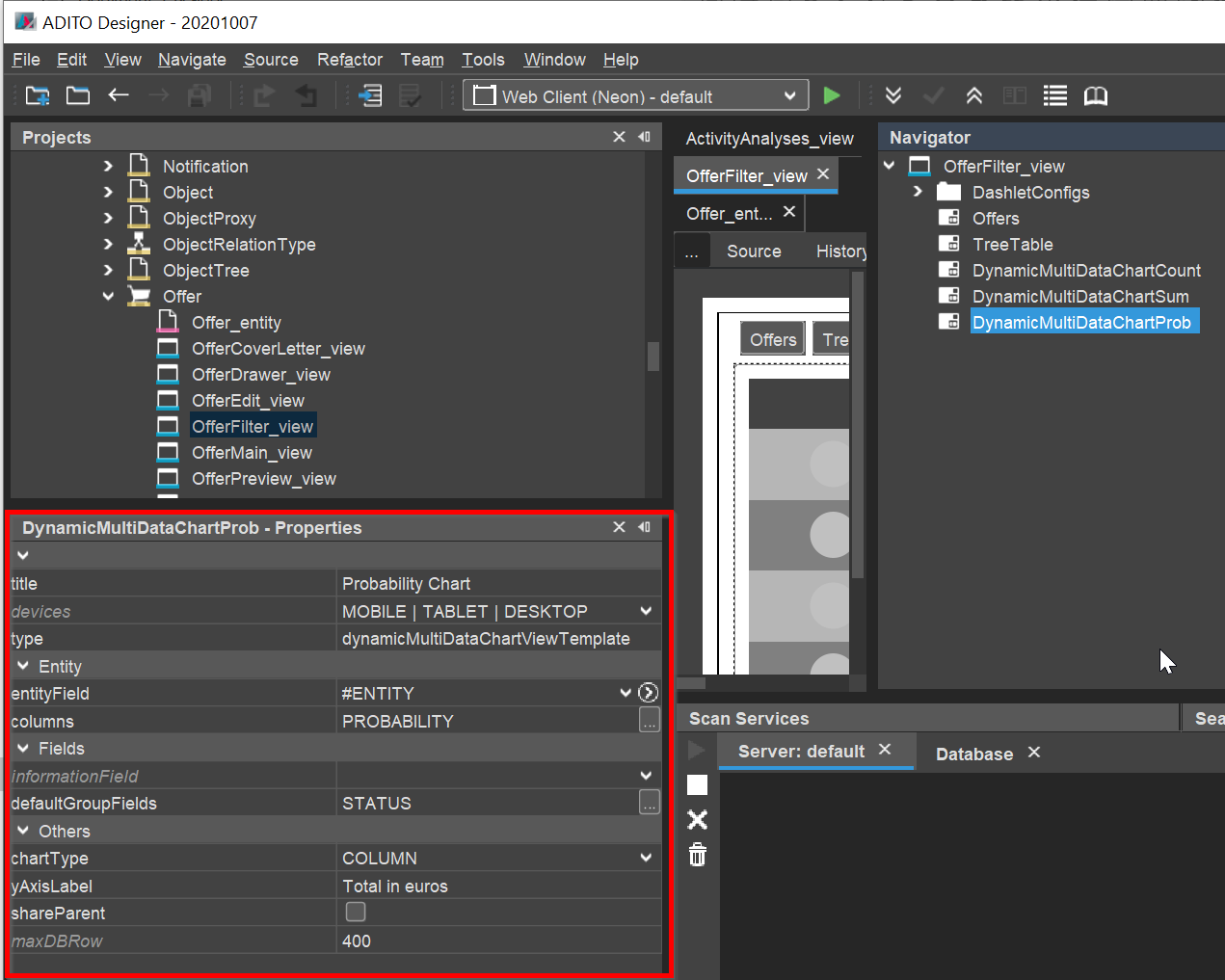Open the chartType COLUMN dropdown

[646, 858]
